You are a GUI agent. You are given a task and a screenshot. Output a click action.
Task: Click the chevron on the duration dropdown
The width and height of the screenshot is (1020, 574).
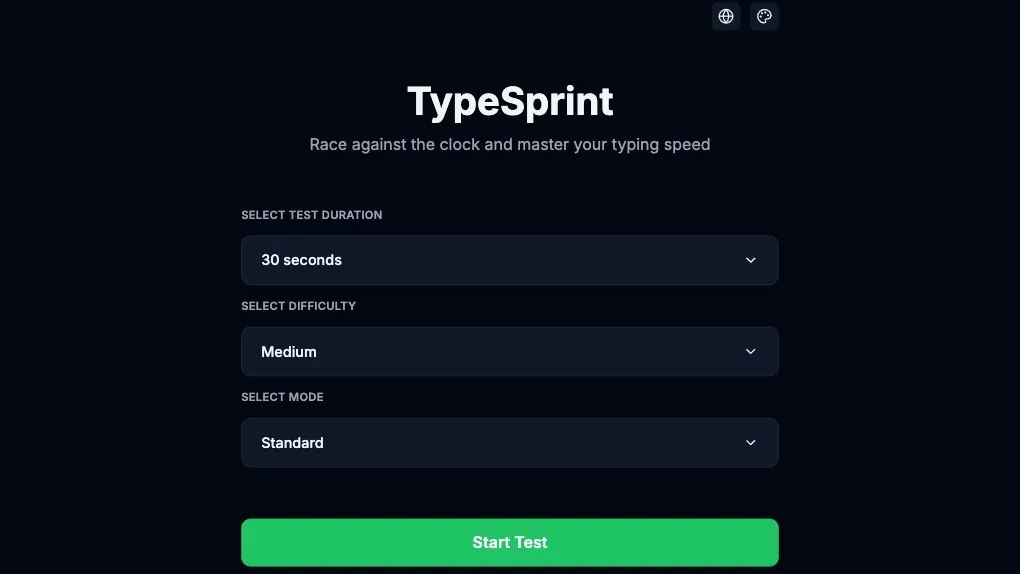(751, 260)
